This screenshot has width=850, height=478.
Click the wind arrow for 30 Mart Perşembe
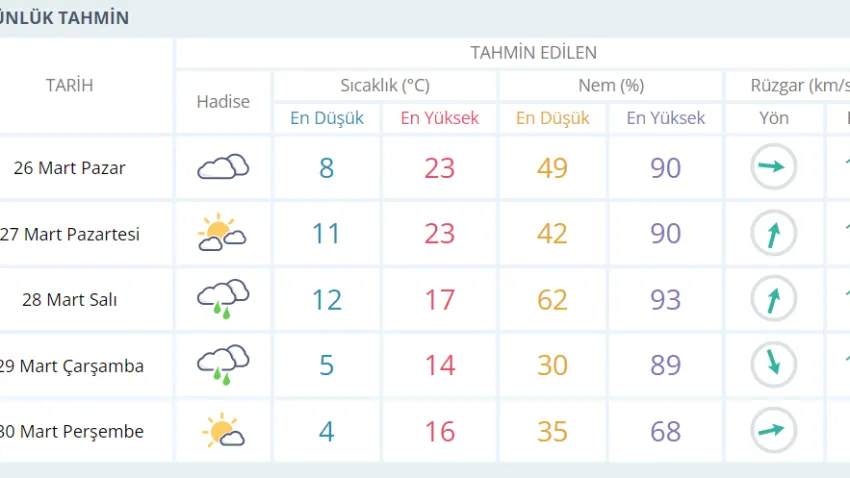tap(773, 431)
